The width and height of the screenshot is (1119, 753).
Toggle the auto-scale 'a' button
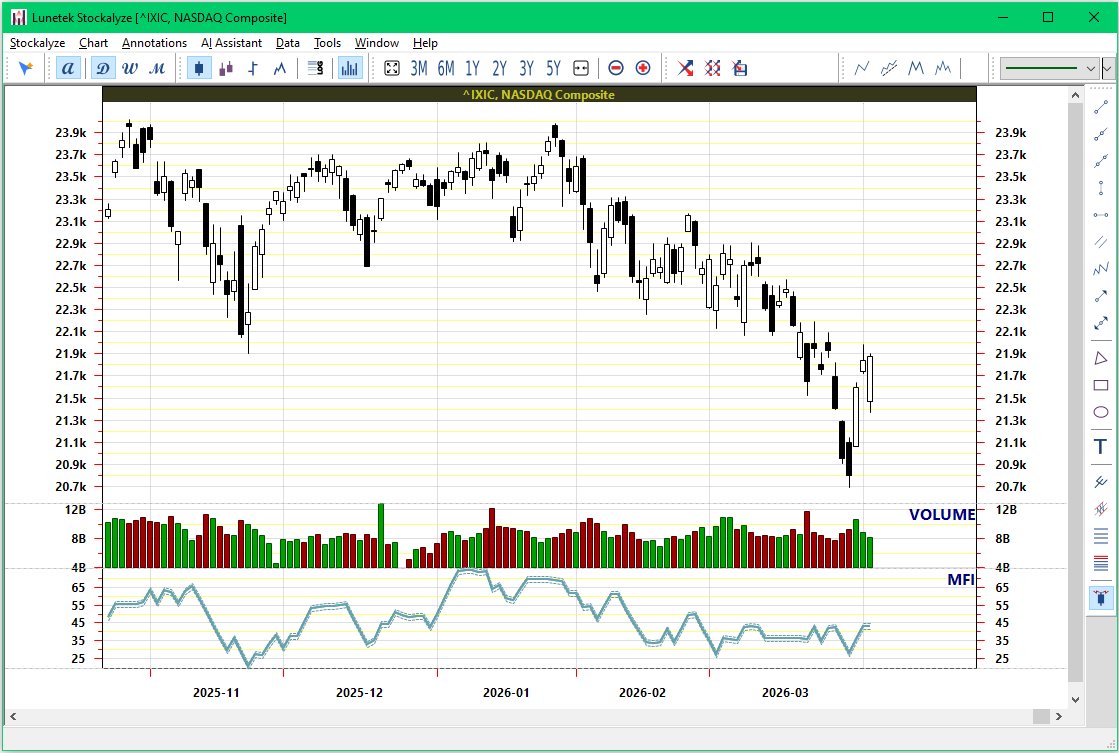66,68
